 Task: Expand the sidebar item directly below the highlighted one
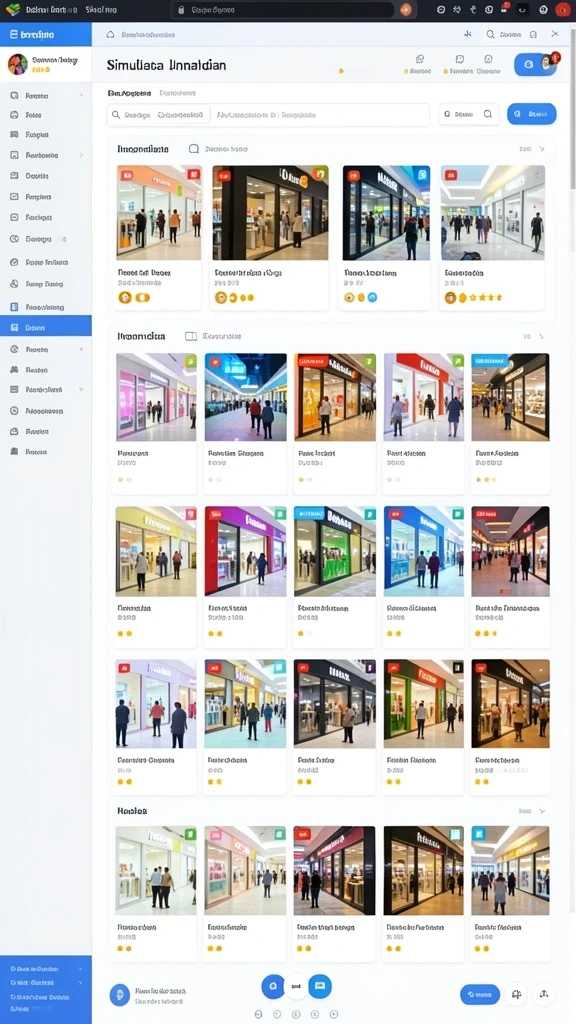[x=82, y=349]
